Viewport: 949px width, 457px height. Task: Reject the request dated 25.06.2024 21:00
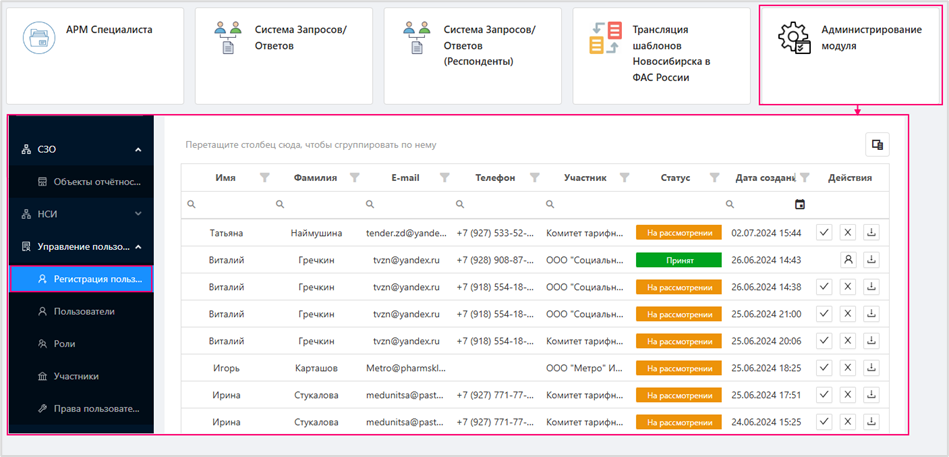(x=848, y=314)
